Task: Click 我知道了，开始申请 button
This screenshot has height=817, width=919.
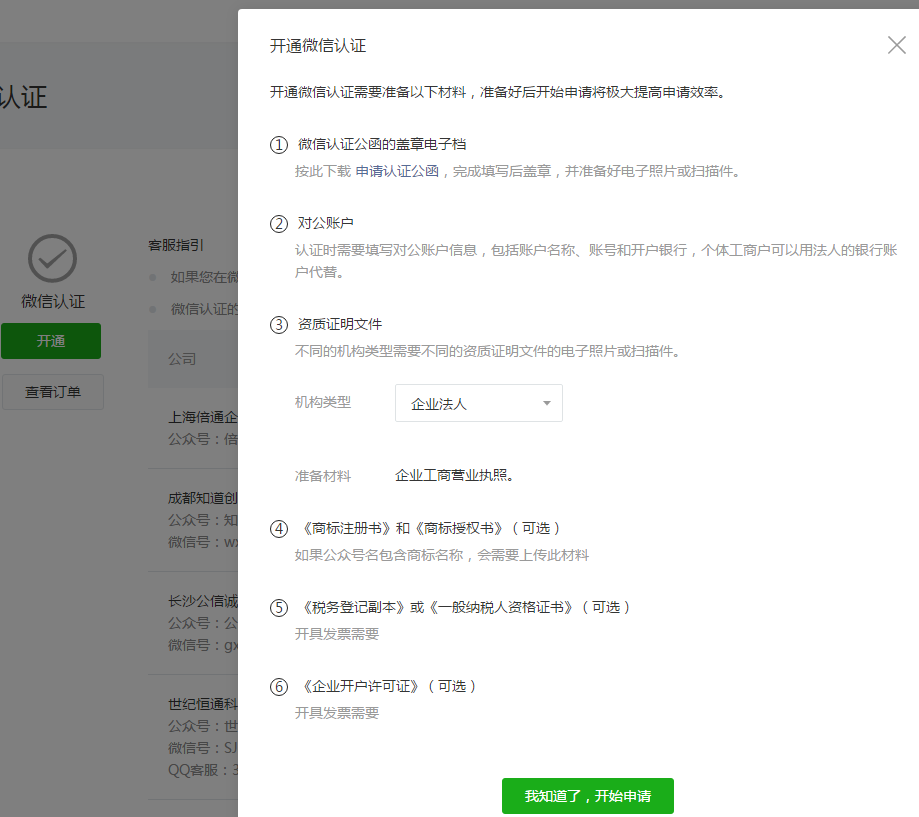Action: pos(587,796)
